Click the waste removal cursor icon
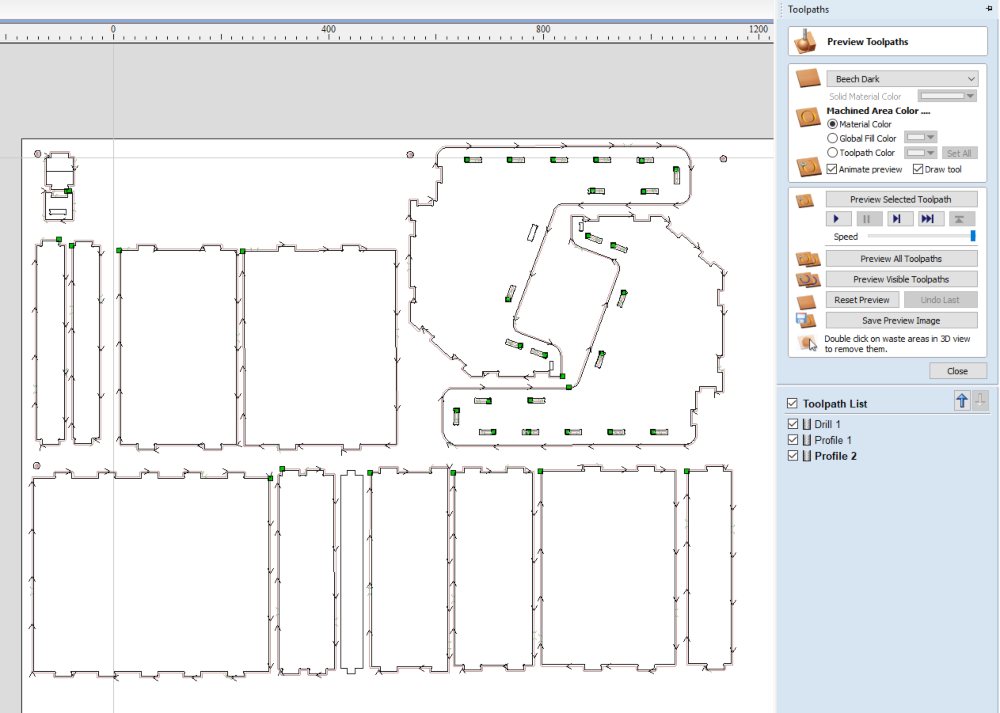The image size is (1000, 713). [x=807, y=342]
